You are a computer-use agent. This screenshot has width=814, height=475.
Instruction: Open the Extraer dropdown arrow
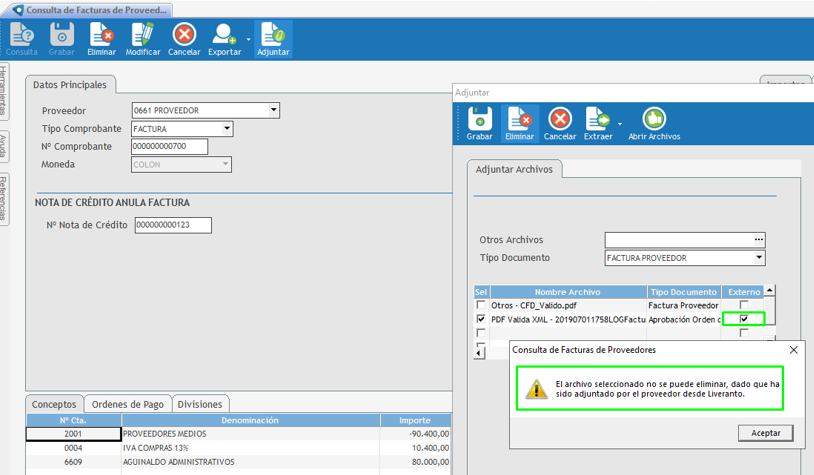619,124
